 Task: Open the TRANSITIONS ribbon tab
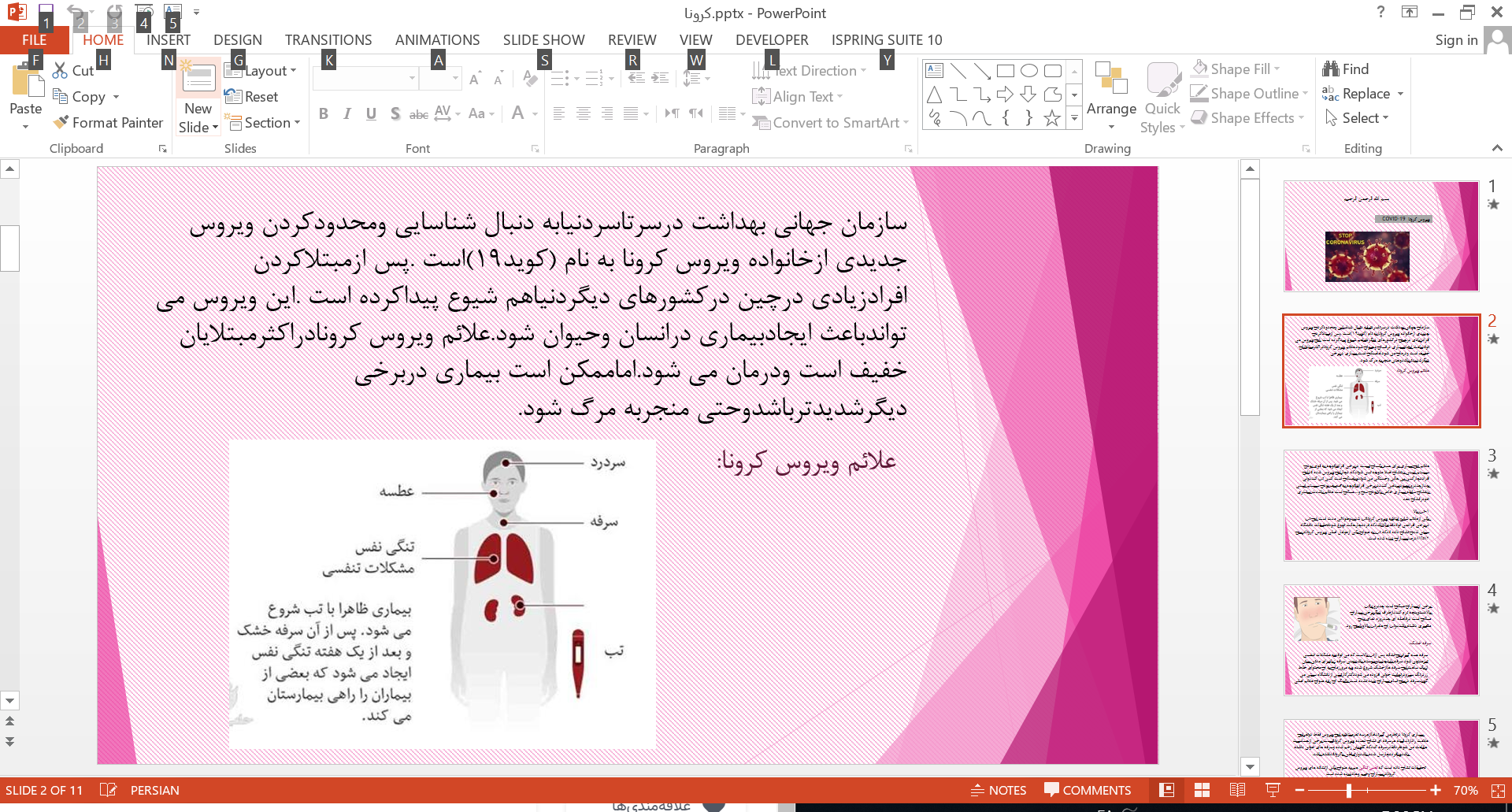[328, 40]
